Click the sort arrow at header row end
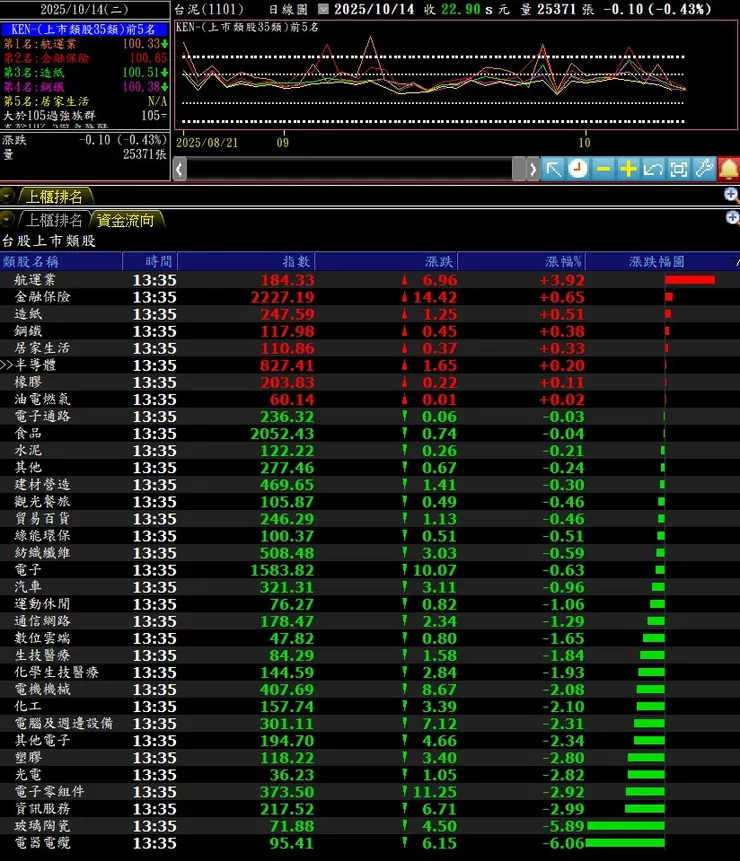Image resolution: width=740 pixels, height=861 pixels. [x=737, y=261]
